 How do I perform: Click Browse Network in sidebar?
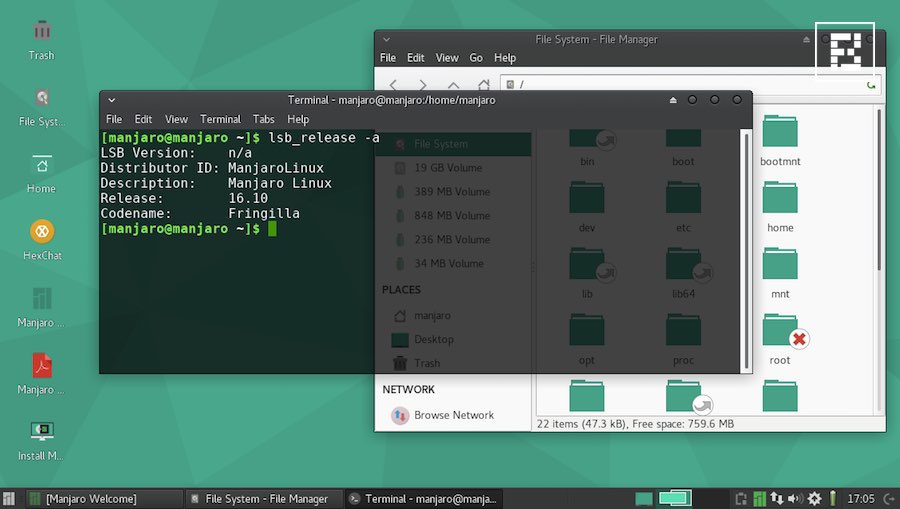tap(453, 415)
